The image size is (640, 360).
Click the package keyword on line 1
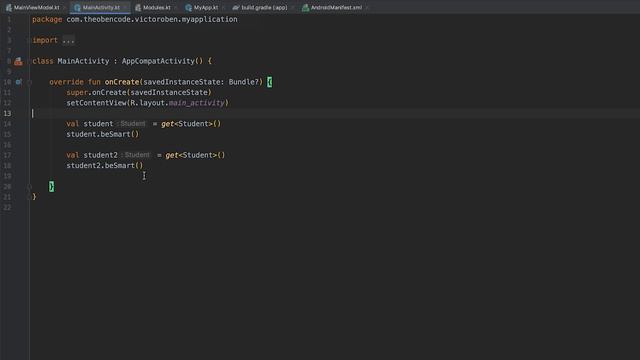click(47, 19)
